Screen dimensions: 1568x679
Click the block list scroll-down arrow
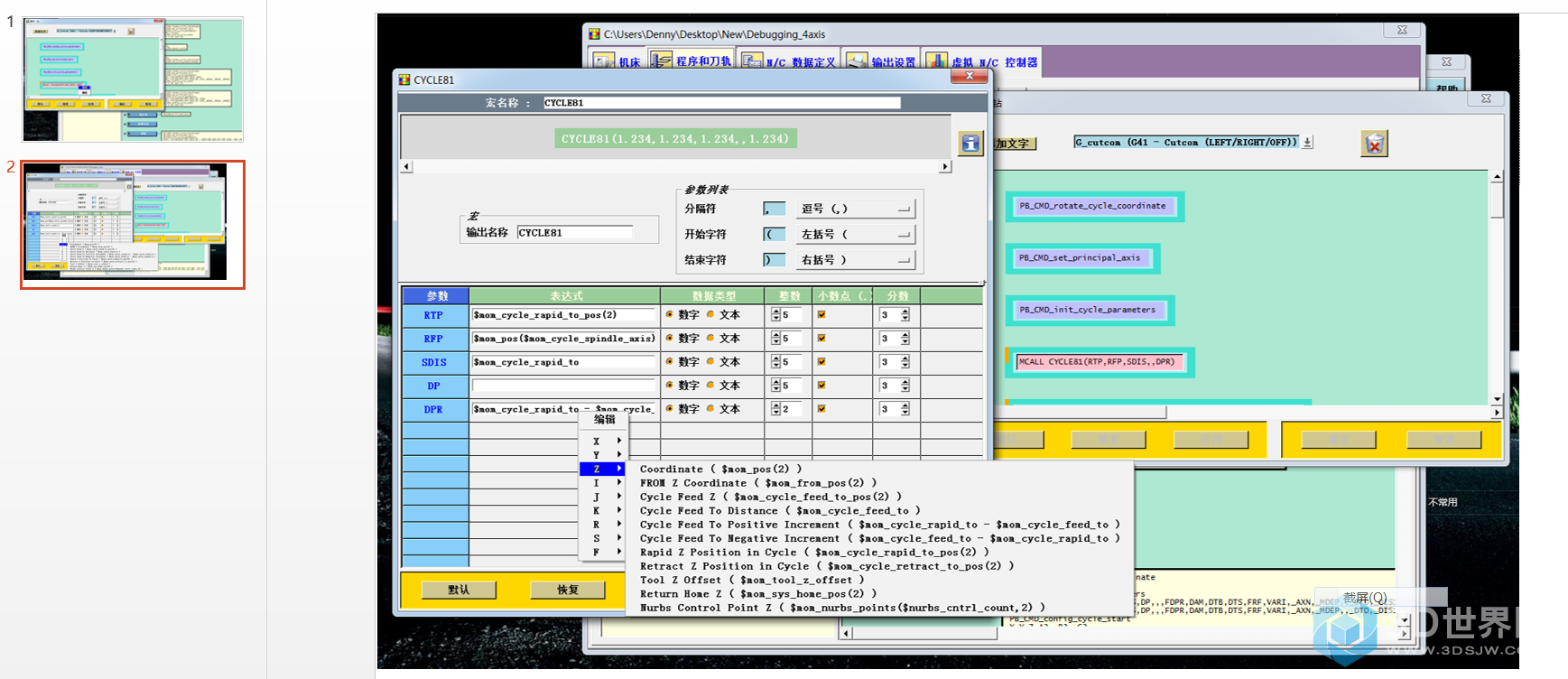point(1497,398)
